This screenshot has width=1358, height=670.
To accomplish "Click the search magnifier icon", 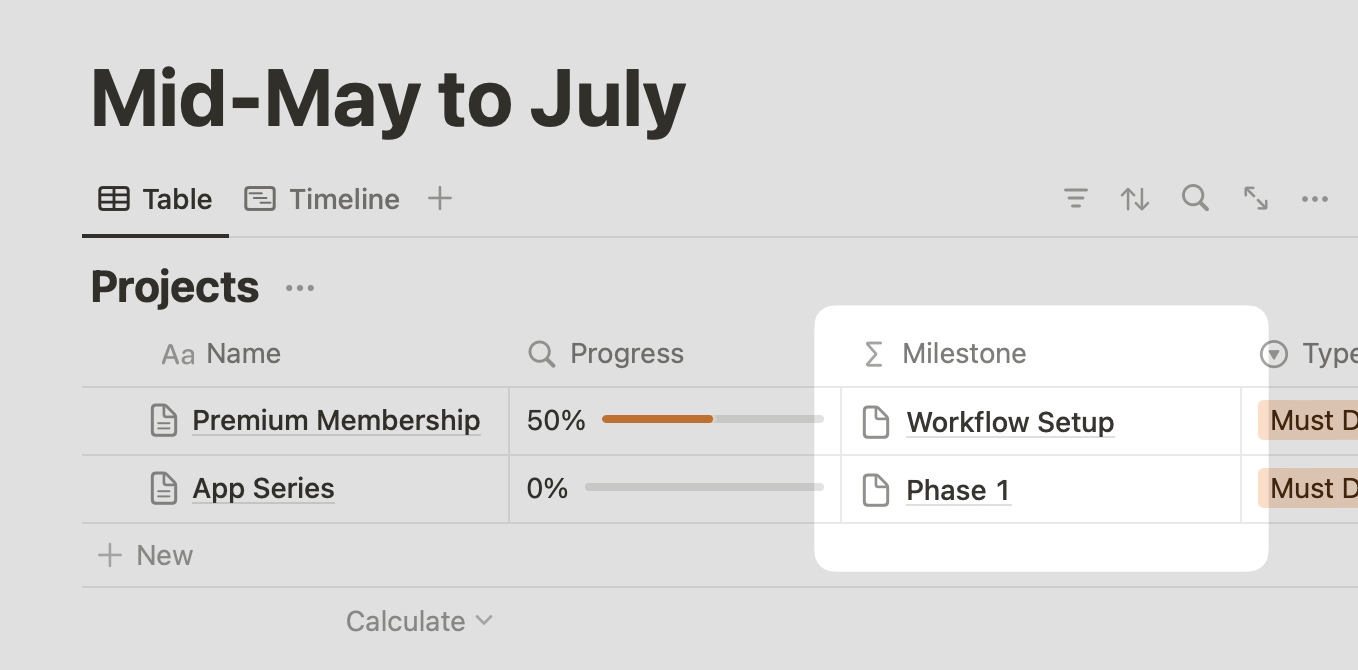I will (x=1195, y=198).
